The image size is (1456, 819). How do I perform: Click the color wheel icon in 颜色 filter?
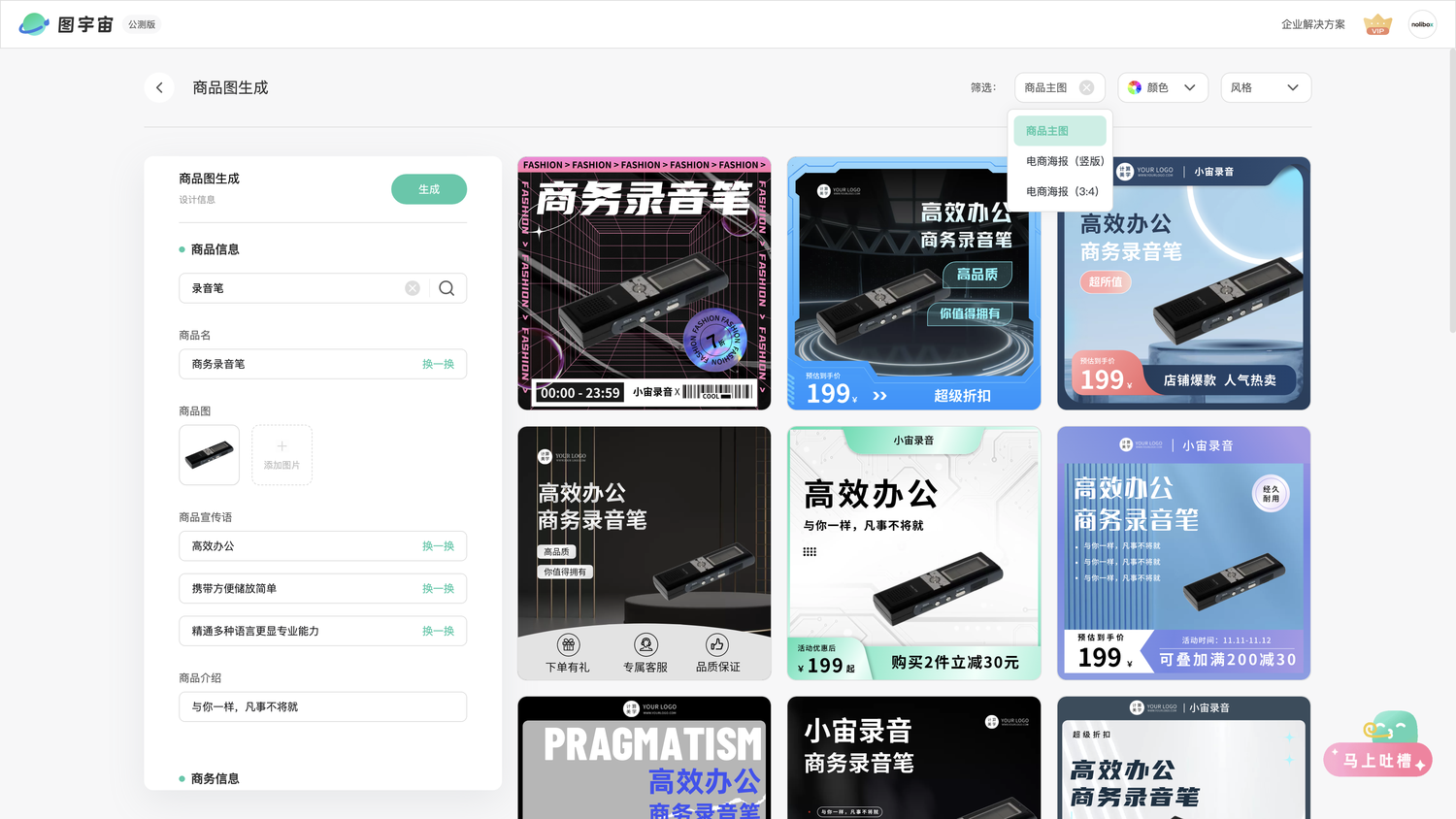tap(1135, 87)
